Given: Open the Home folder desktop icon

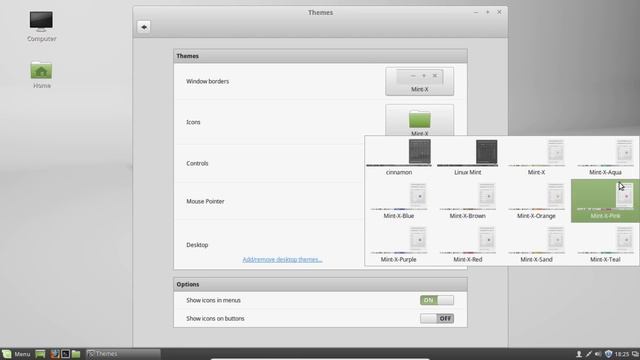Looking at the screenshot, I should pos(41,75).
